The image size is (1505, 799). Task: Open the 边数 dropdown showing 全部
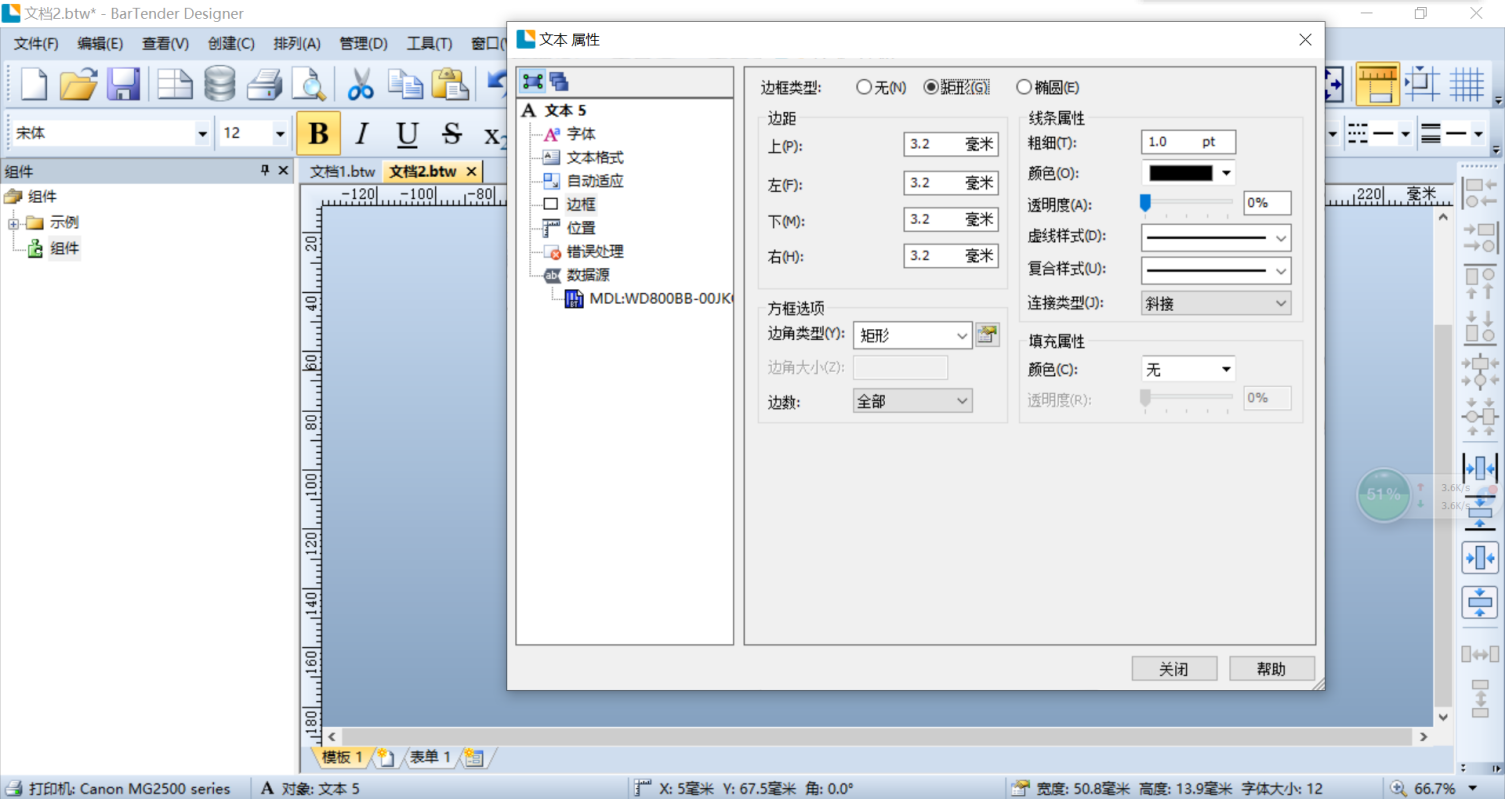point(912,401)
